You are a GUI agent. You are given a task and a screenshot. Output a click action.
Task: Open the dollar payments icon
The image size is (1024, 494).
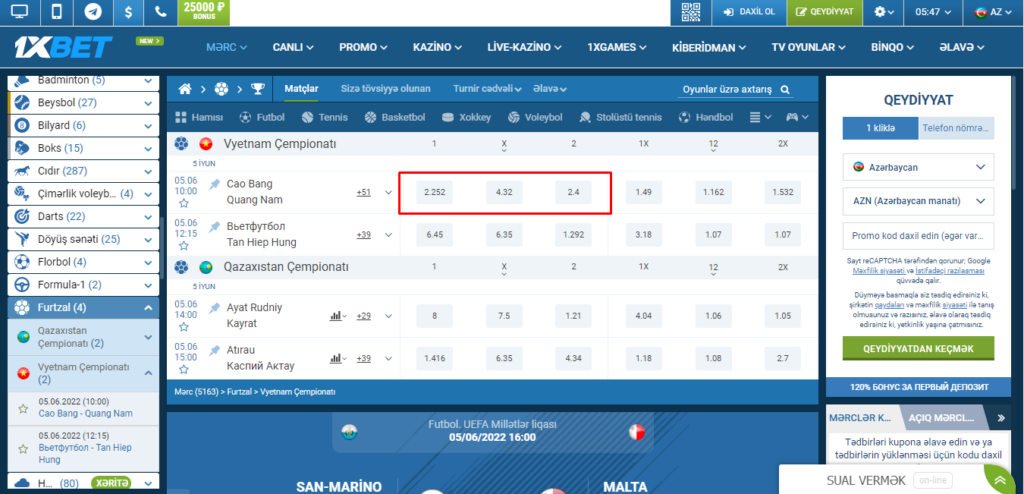pyautogui.click(x=129, y=12)
